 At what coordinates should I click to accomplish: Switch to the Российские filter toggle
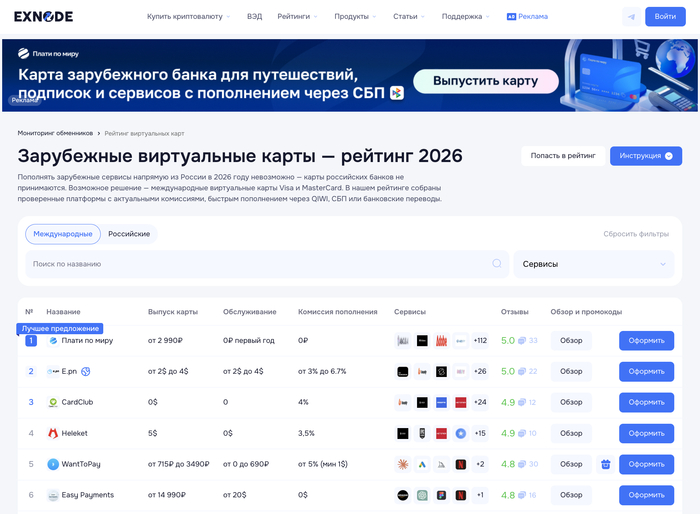pyautogui.click(x=129, y=234)
